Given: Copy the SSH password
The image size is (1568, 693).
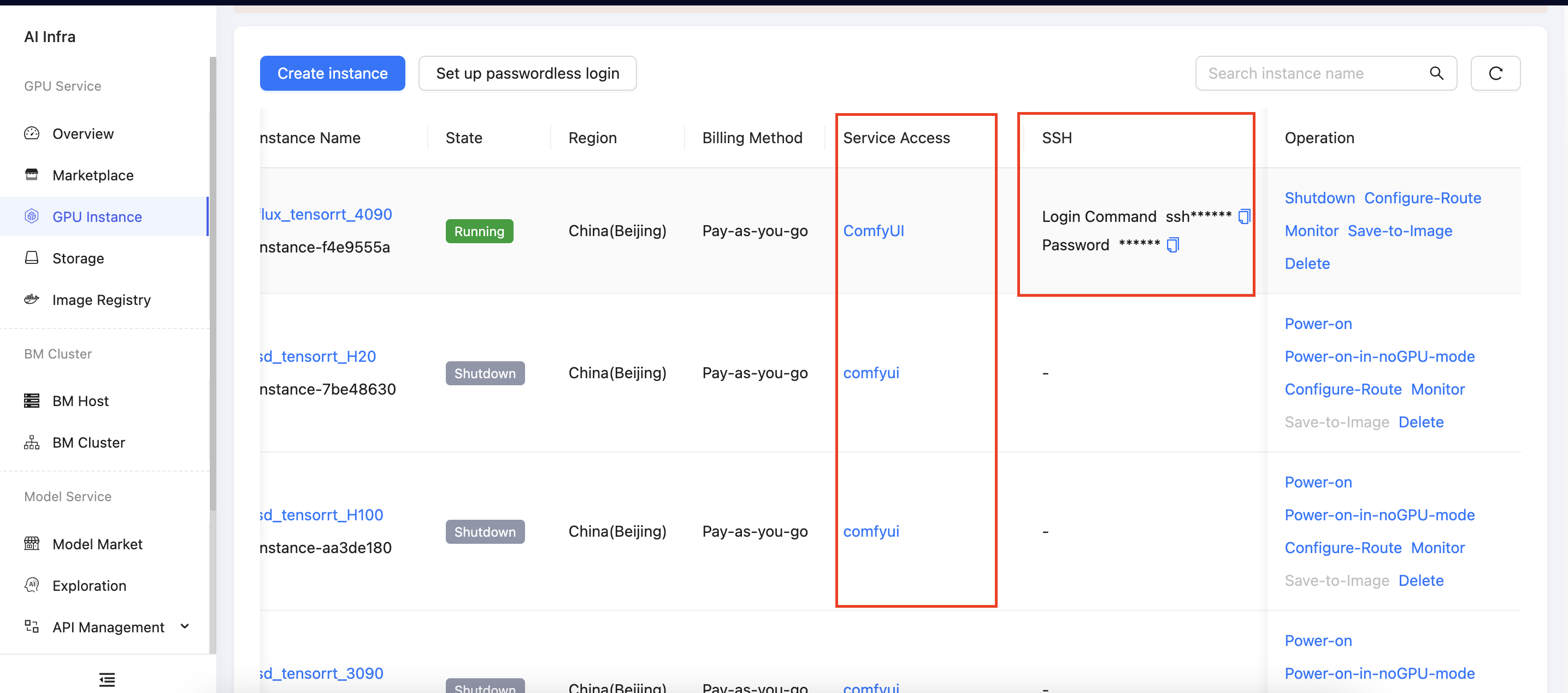Looking at the screenshot, I should [1173, 245].
